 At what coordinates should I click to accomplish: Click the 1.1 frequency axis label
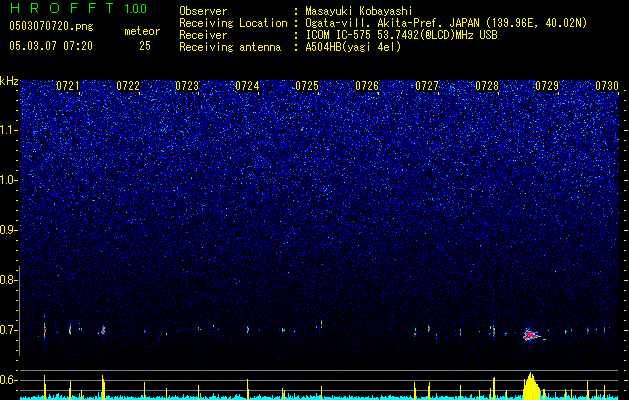pos(9,130)
